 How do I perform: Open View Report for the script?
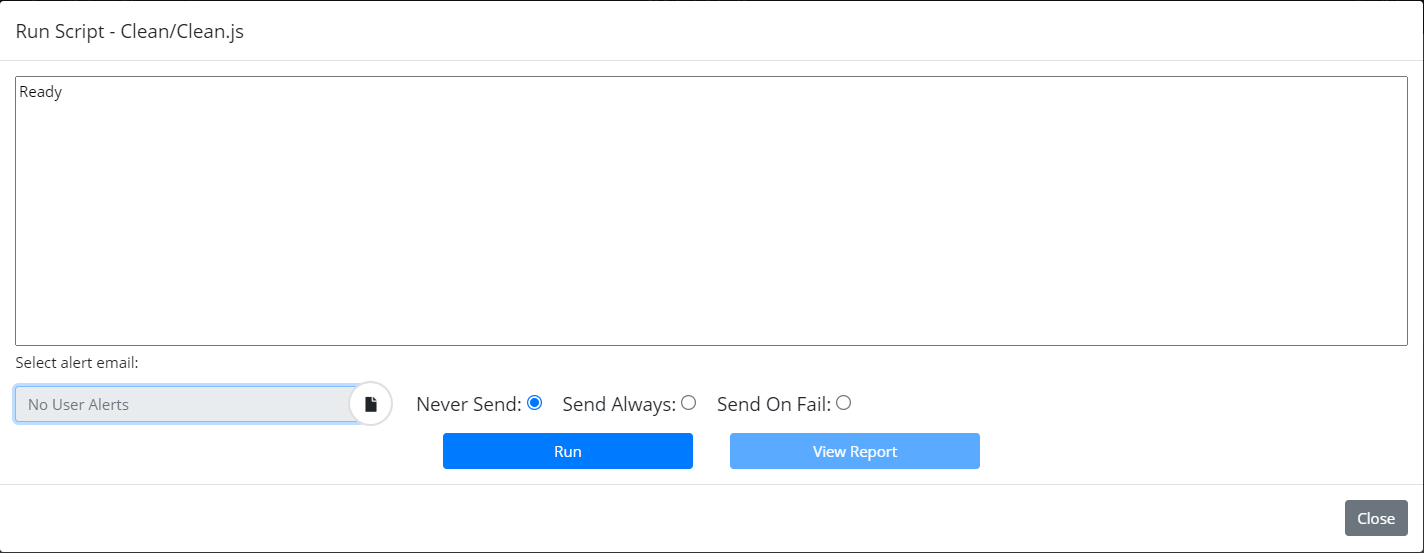[x=855, y=451]
